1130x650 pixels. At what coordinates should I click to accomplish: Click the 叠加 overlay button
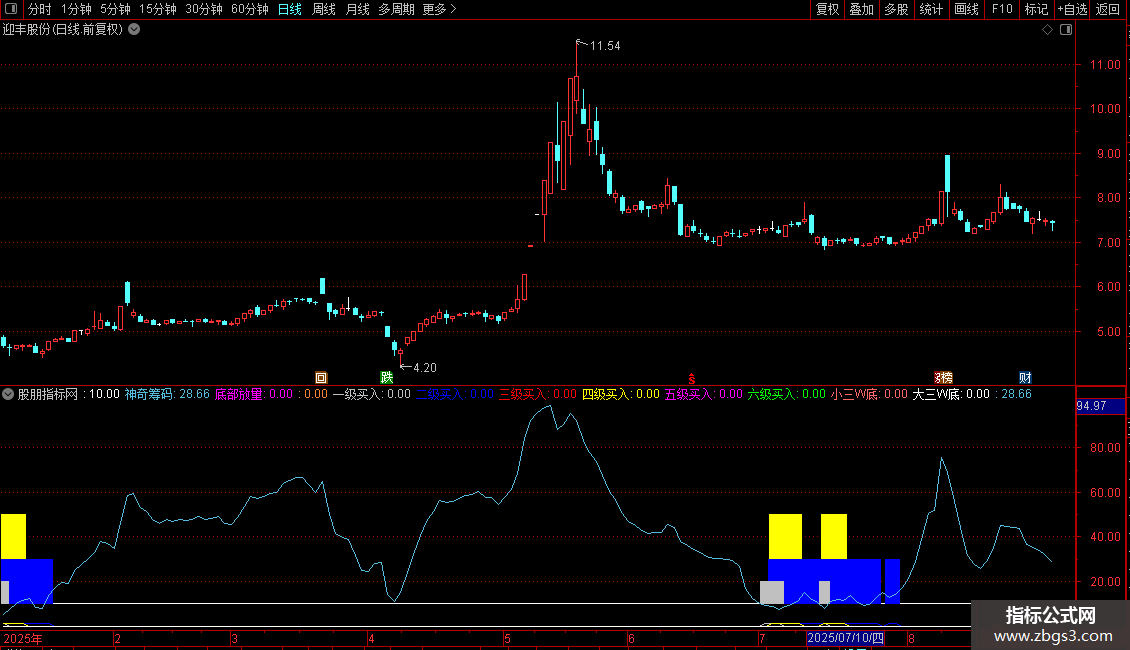pos(861,9)
